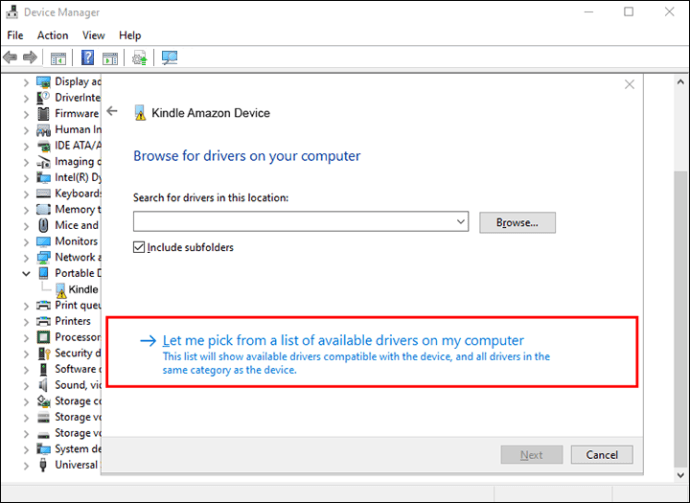The image size is (690, 503).
Task: Uncheck the Include subfolders checkbox
Action: click(140, 247)
